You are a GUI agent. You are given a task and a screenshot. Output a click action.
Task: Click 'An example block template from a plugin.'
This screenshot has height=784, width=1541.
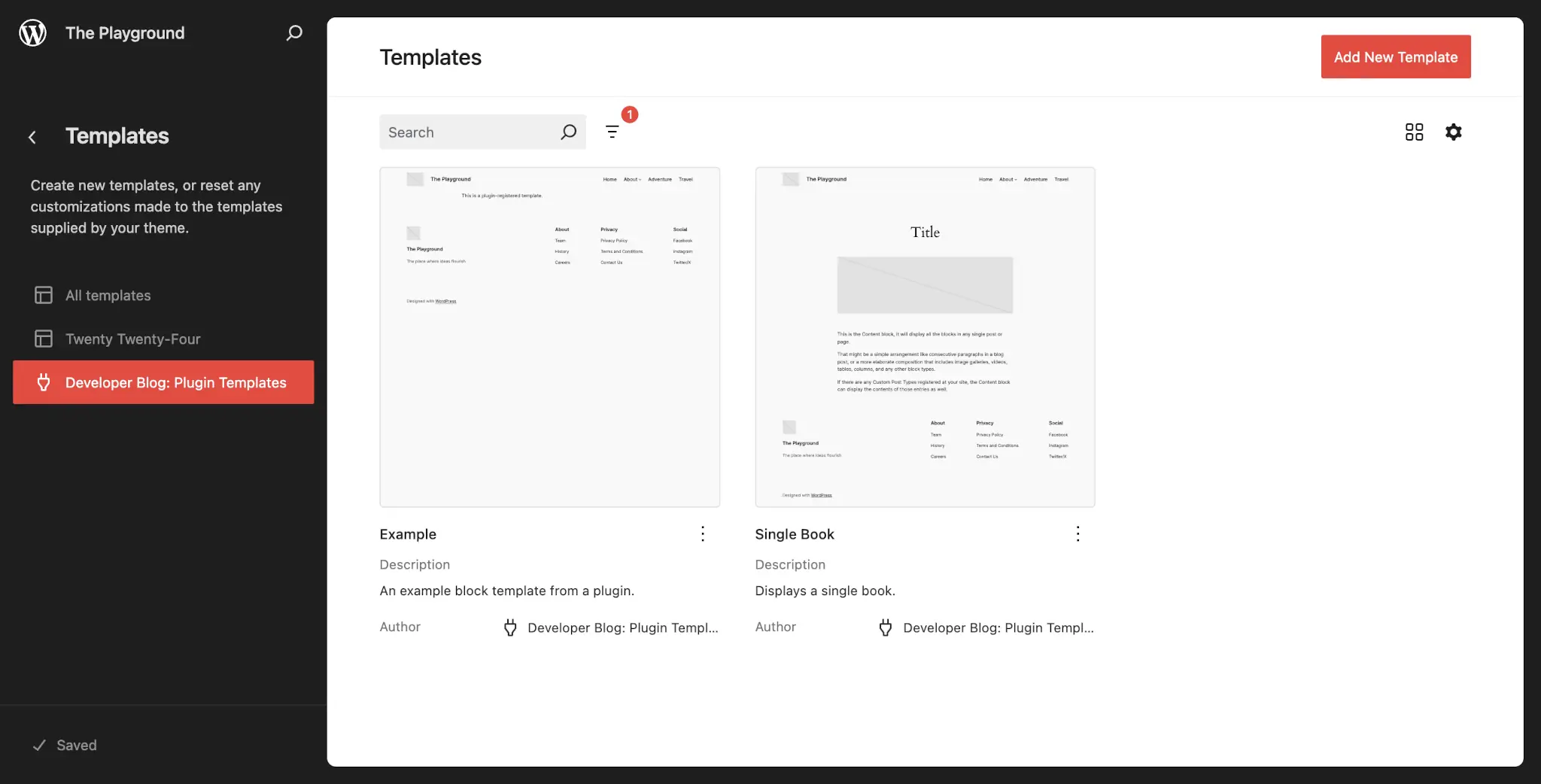[507, 591]
